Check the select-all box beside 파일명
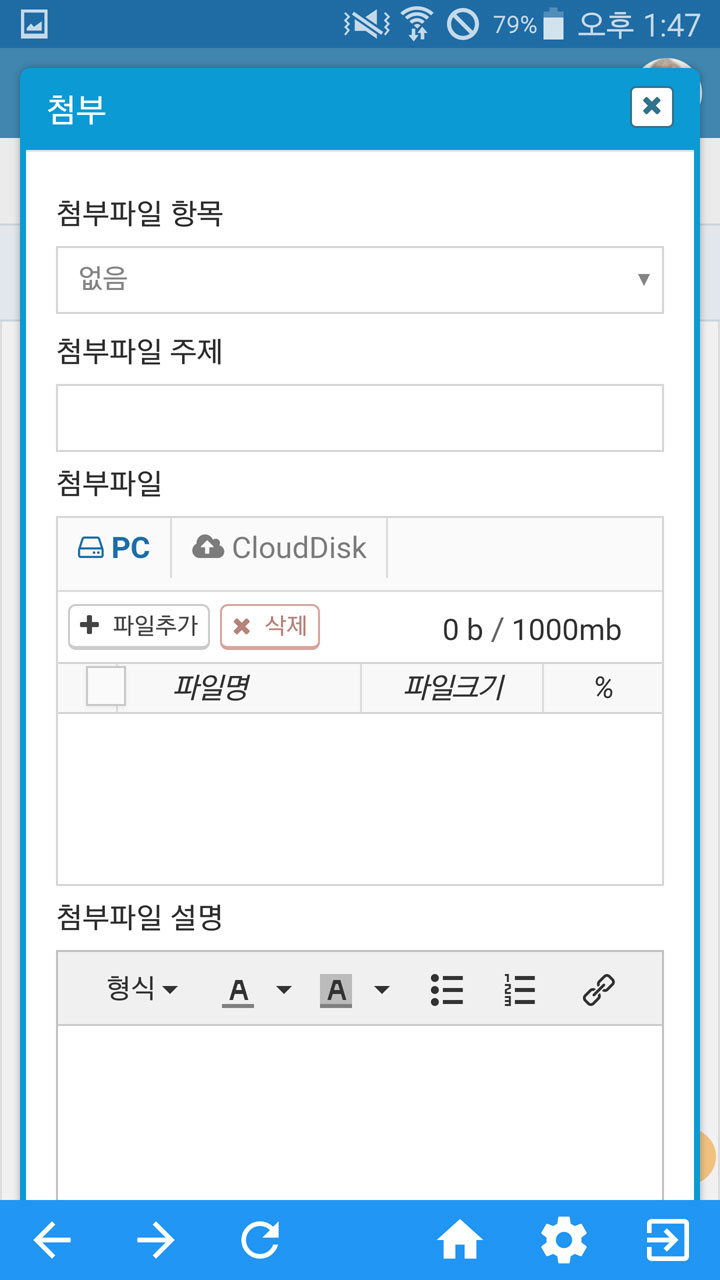This screenshot has height=1280, width=720. (105, 687)
